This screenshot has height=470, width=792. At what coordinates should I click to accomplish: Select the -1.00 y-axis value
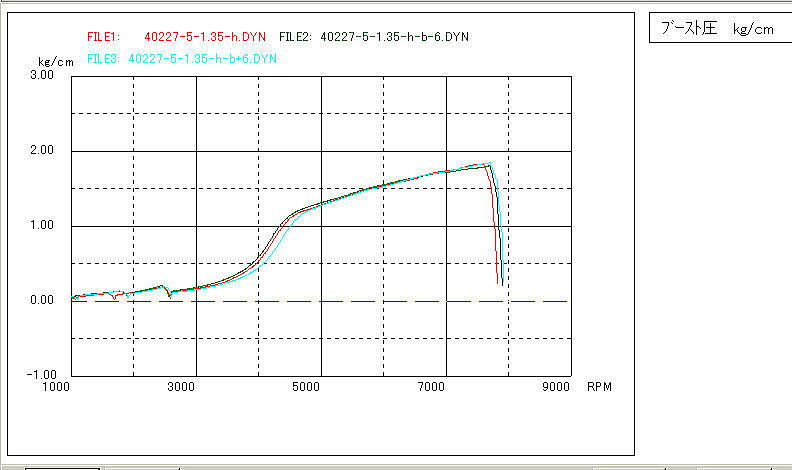point(41,375)
